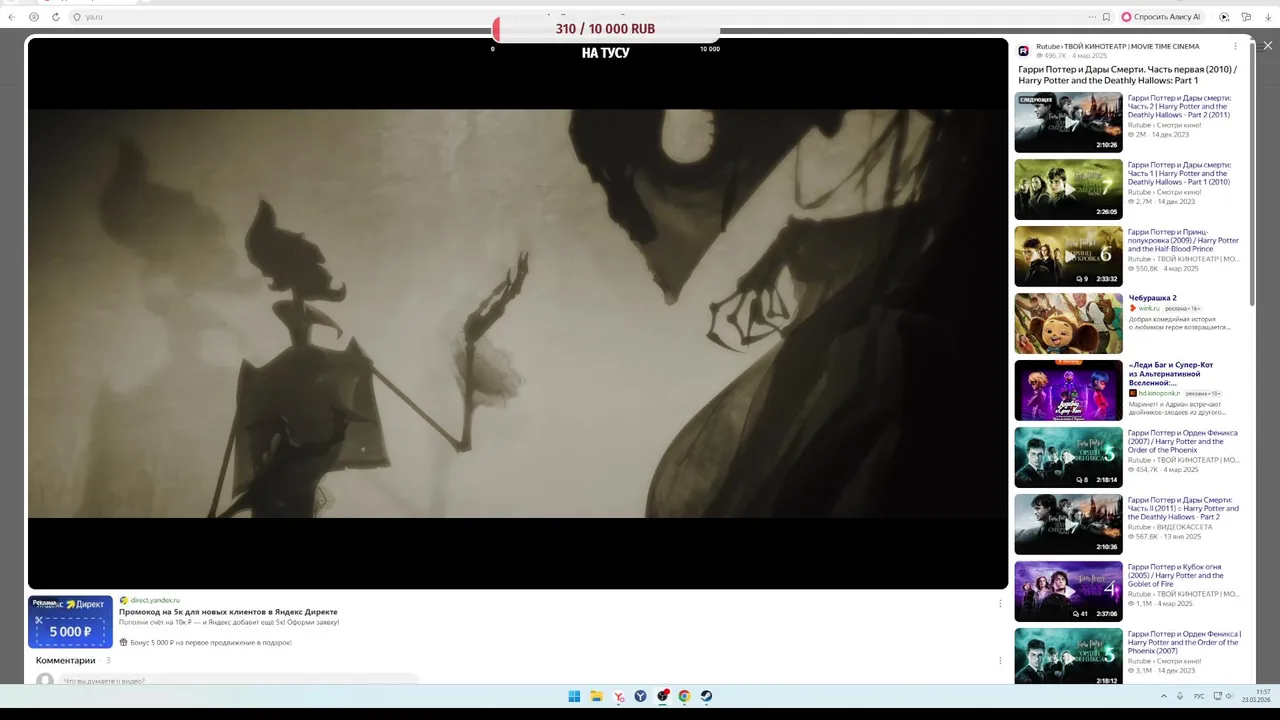Open Steam from the taskbar
The width and height of the screenshot is (1280, 720).
pos(706,696)
